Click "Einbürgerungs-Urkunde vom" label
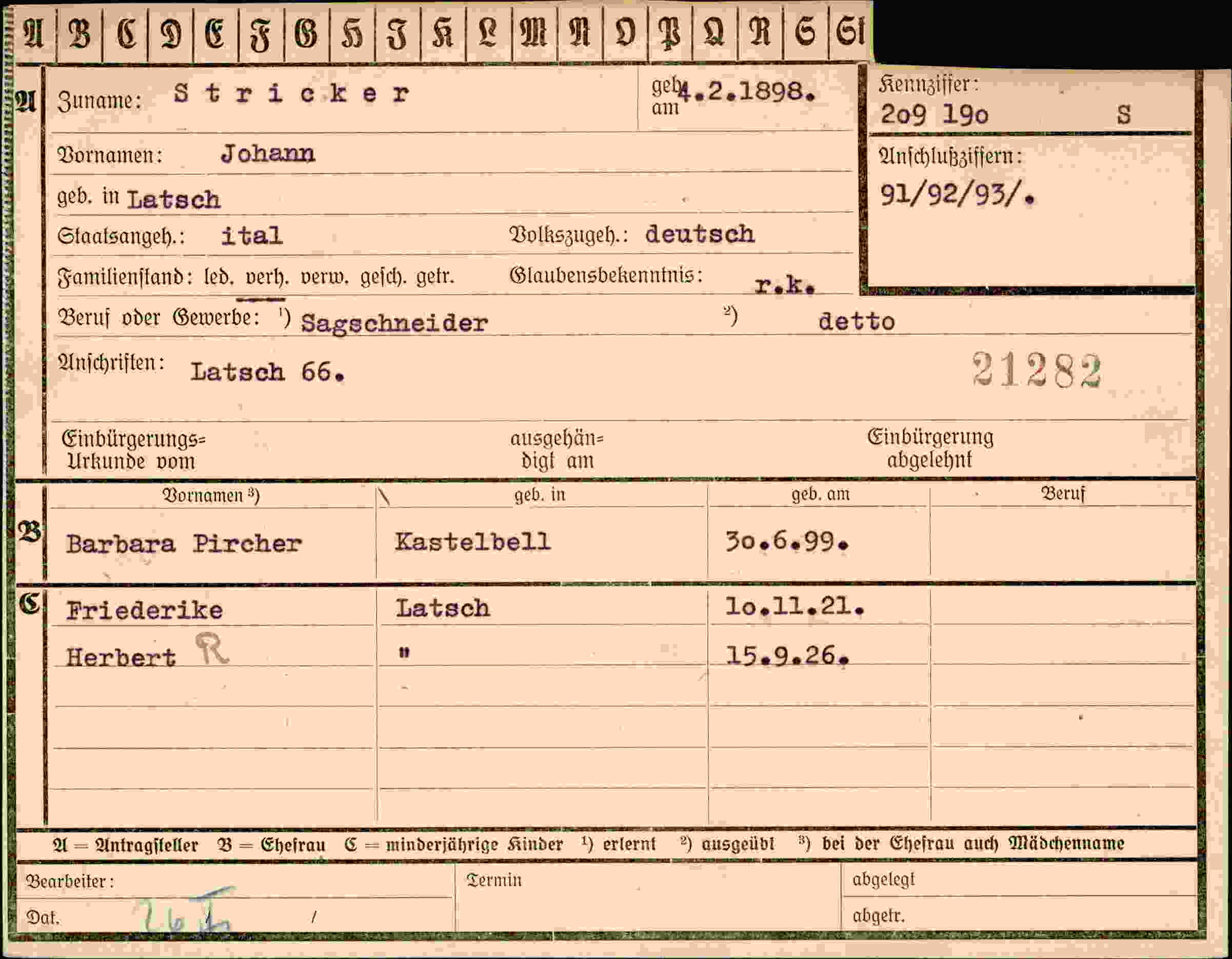 point(133,450)
